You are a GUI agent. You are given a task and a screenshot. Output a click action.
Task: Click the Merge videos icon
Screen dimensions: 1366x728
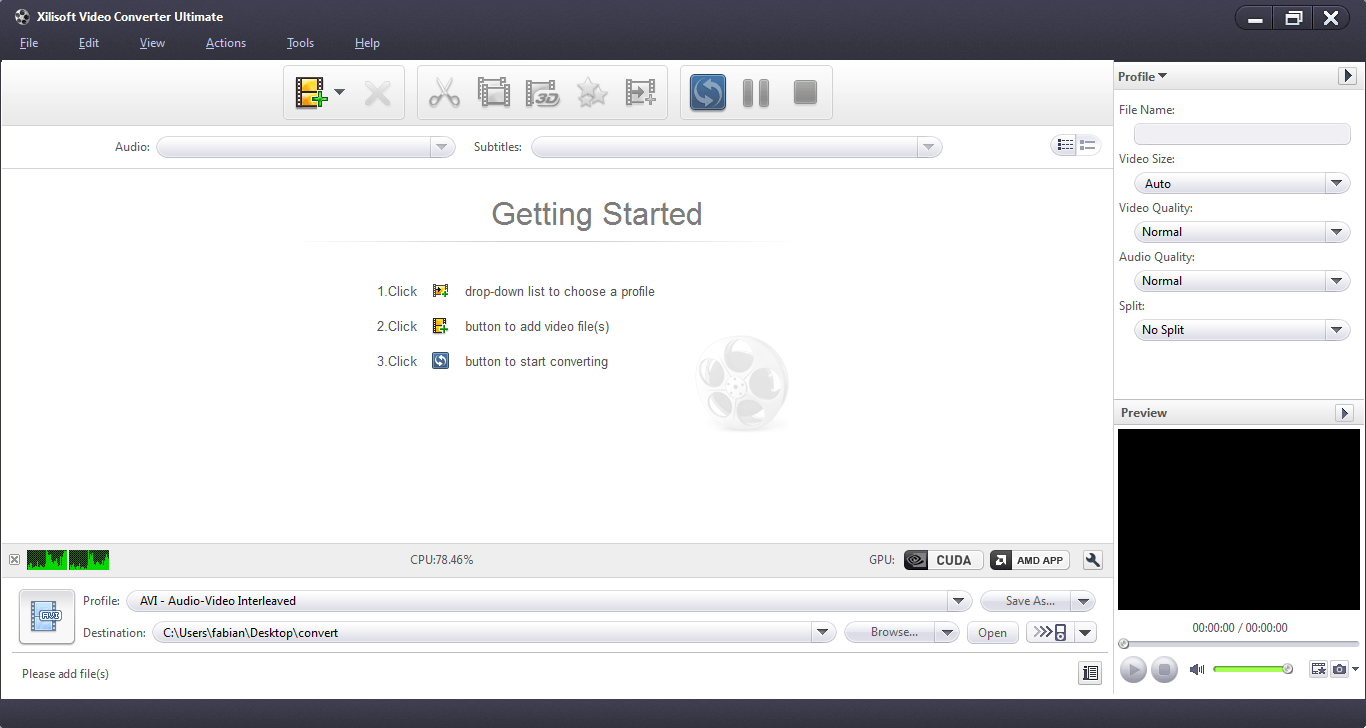pos(640,92)
